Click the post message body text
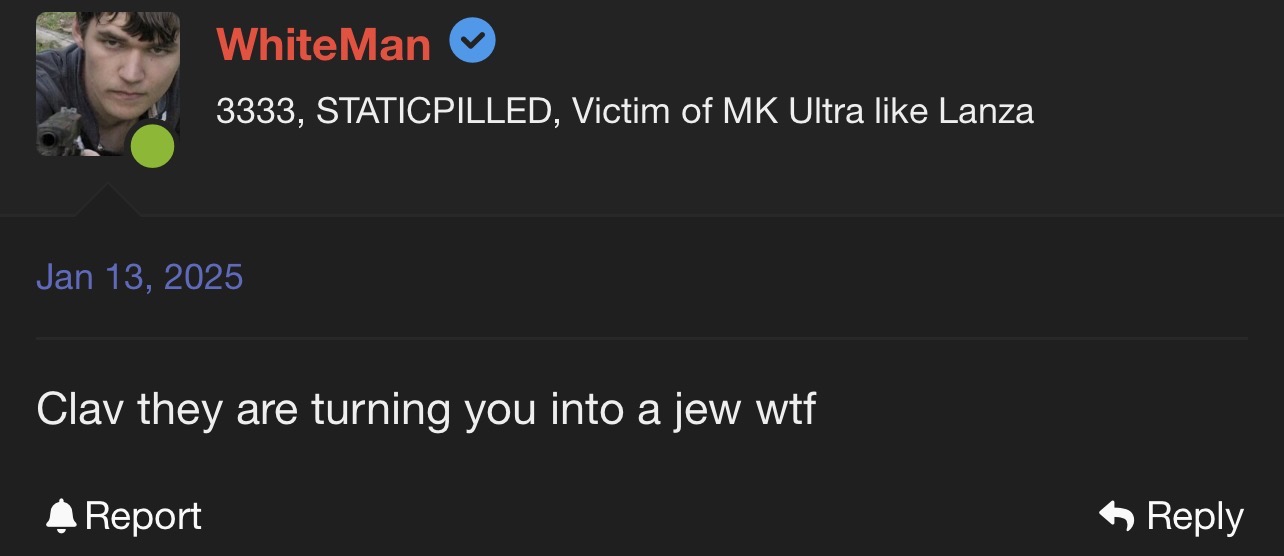Viewport: 1284px width, 556px height. 426,410
